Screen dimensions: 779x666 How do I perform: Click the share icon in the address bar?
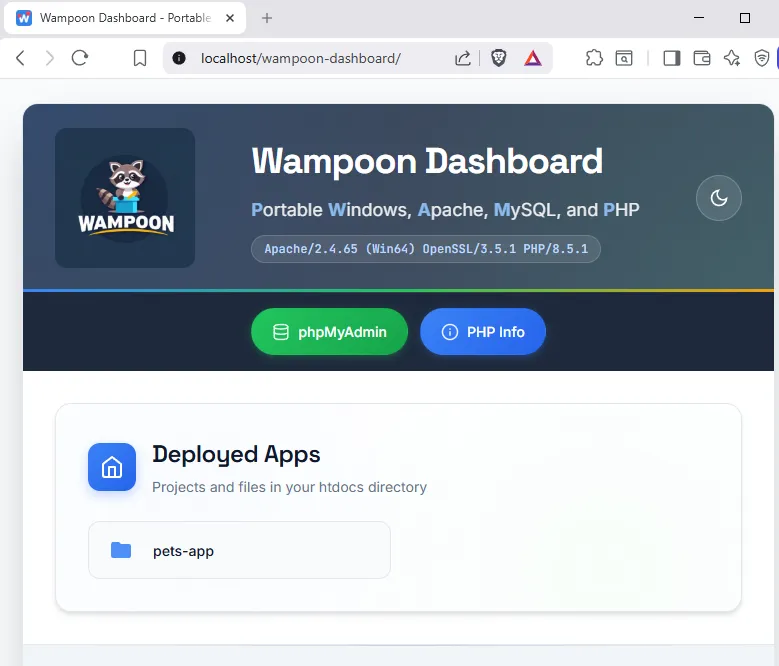point(463,58)
